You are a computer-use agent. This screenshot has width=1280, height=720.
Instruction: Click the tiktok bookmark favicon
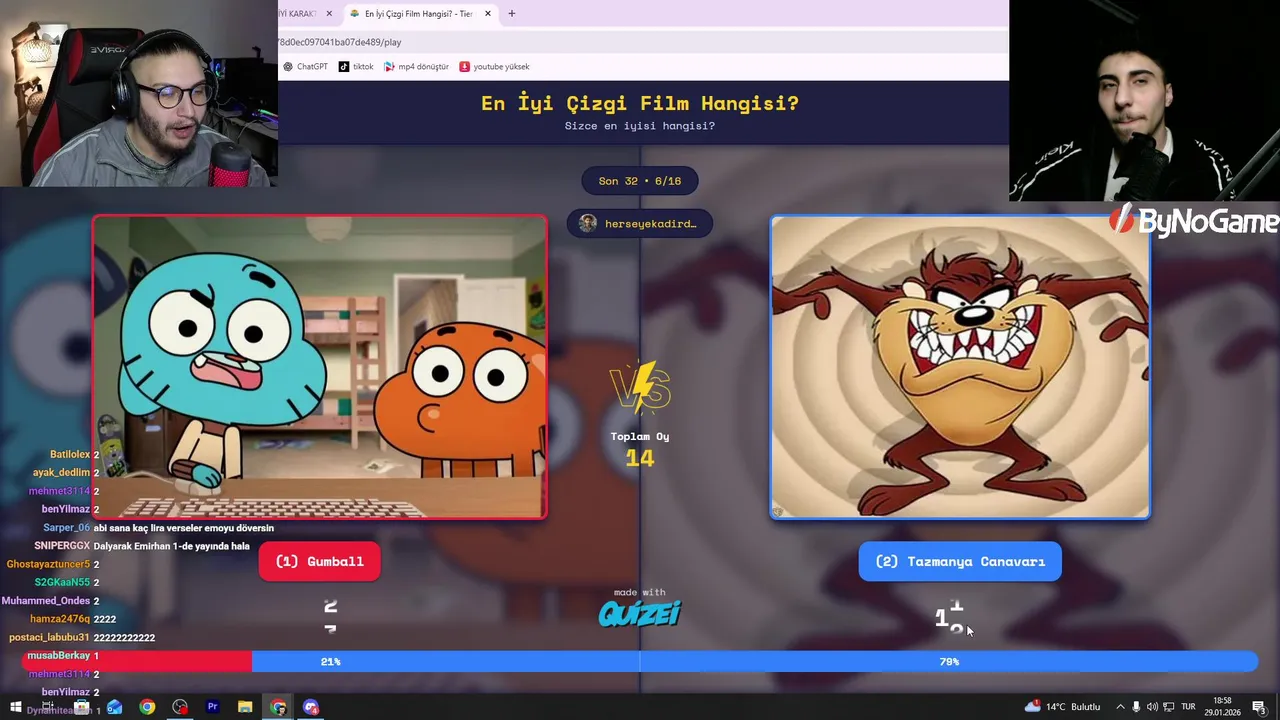(x=344, y=66)
